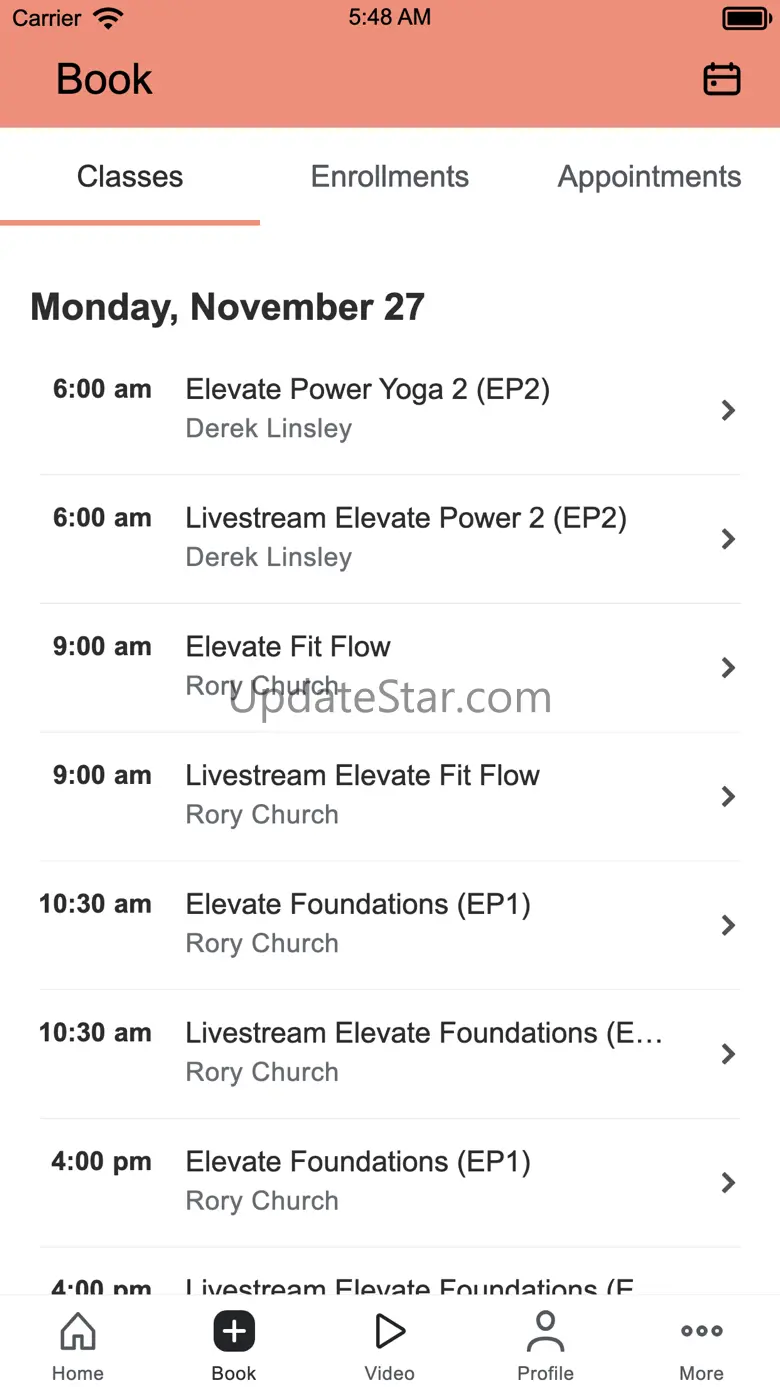Switch to the Enrollments tab

(390, 177)
